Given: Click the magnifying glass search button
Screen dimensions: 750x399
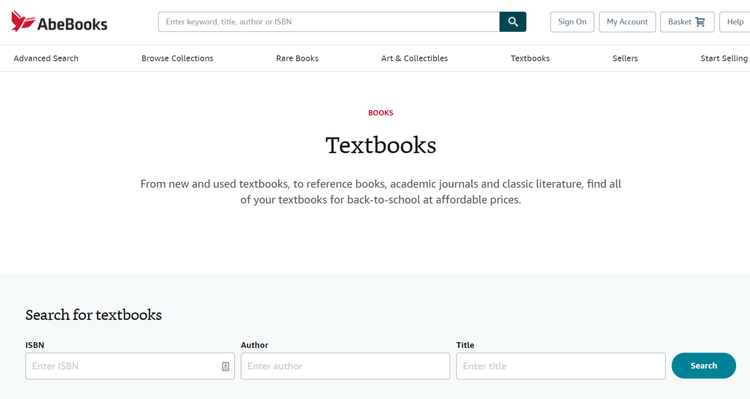Looking at the screenshot, I should click(513, 22).
